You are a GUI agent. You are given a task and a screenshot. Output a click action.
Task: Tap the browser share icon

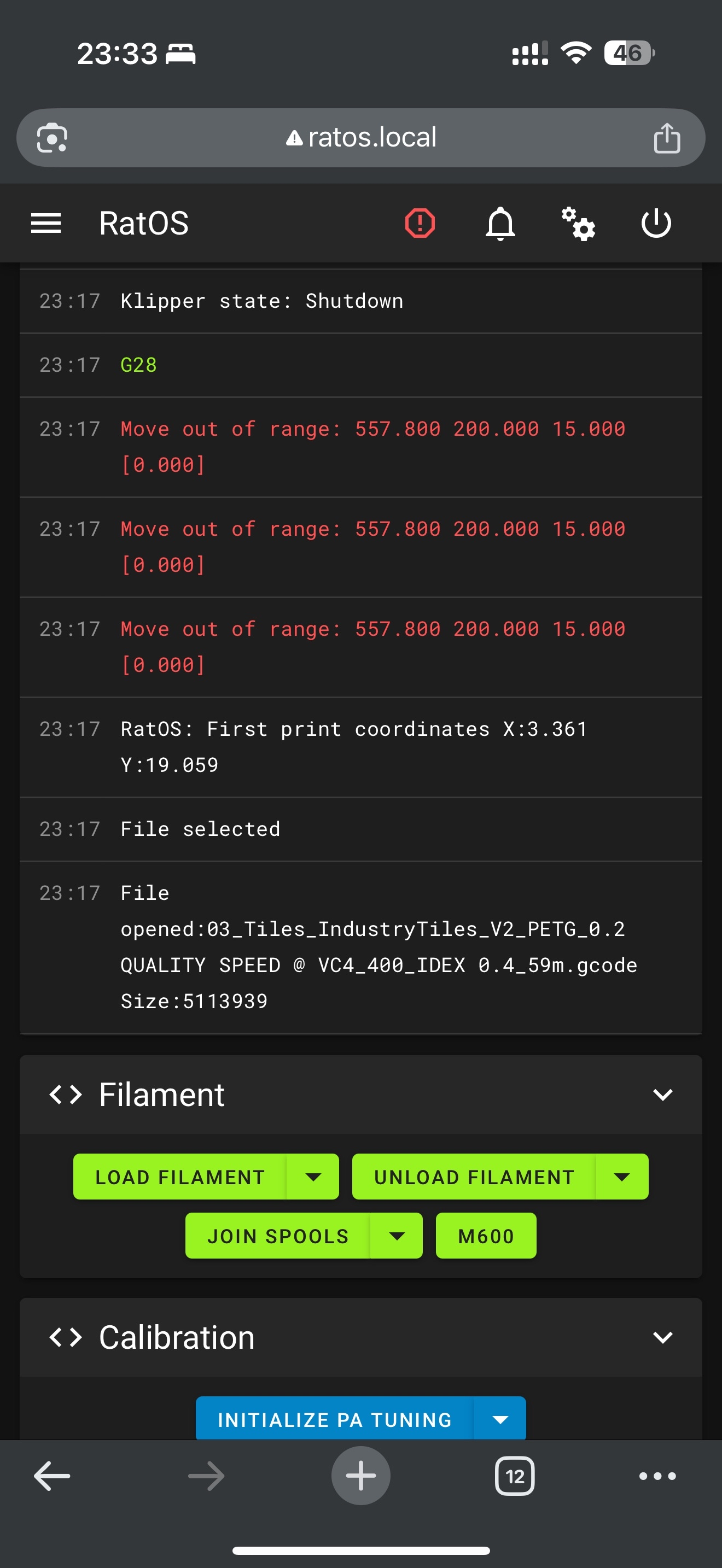(667, 138)
